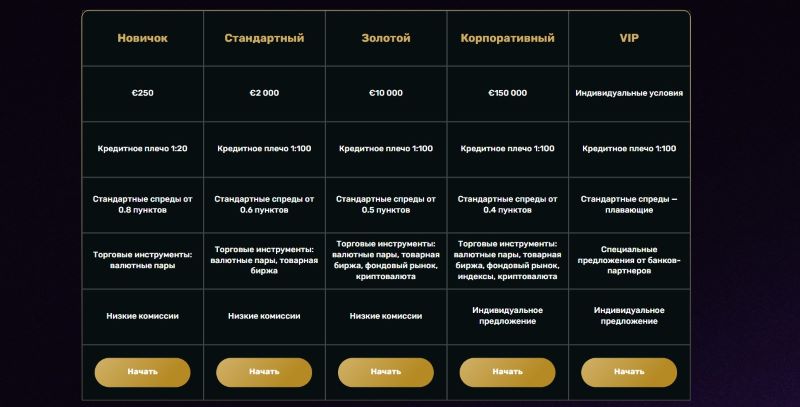Click Начать for the Корпоративный account

pos(507,372)
